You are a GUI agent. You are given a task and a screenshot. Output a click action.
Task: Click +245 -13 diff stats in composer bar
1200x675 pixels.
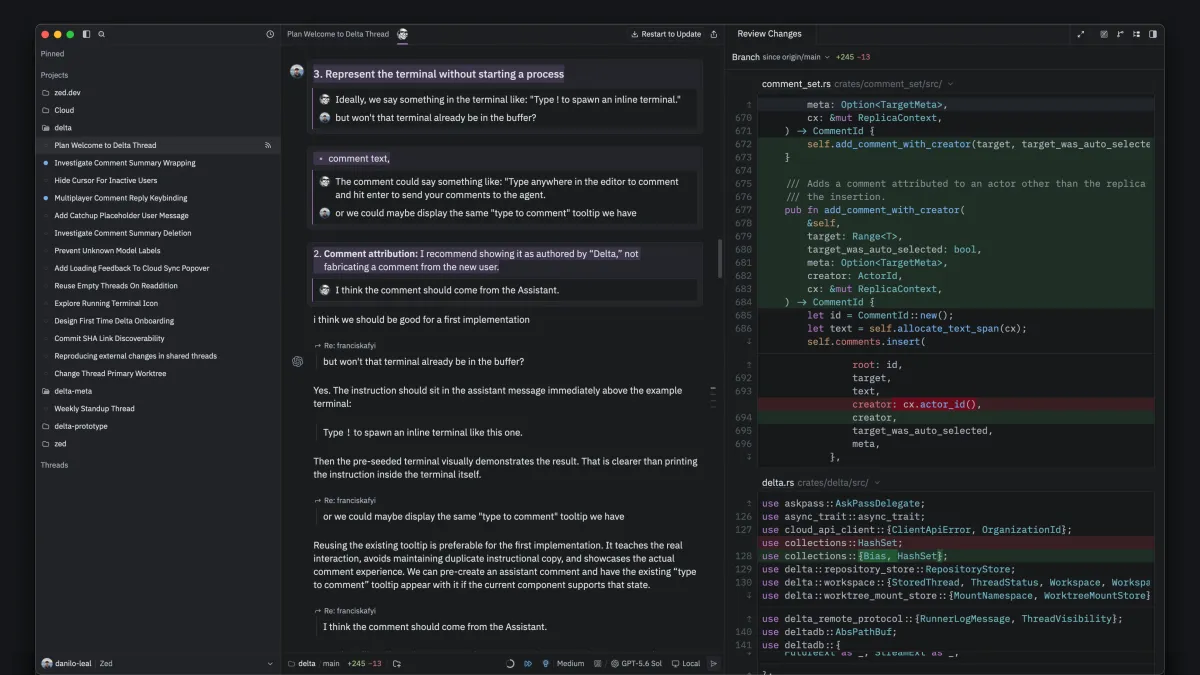[x=364, y=663]
